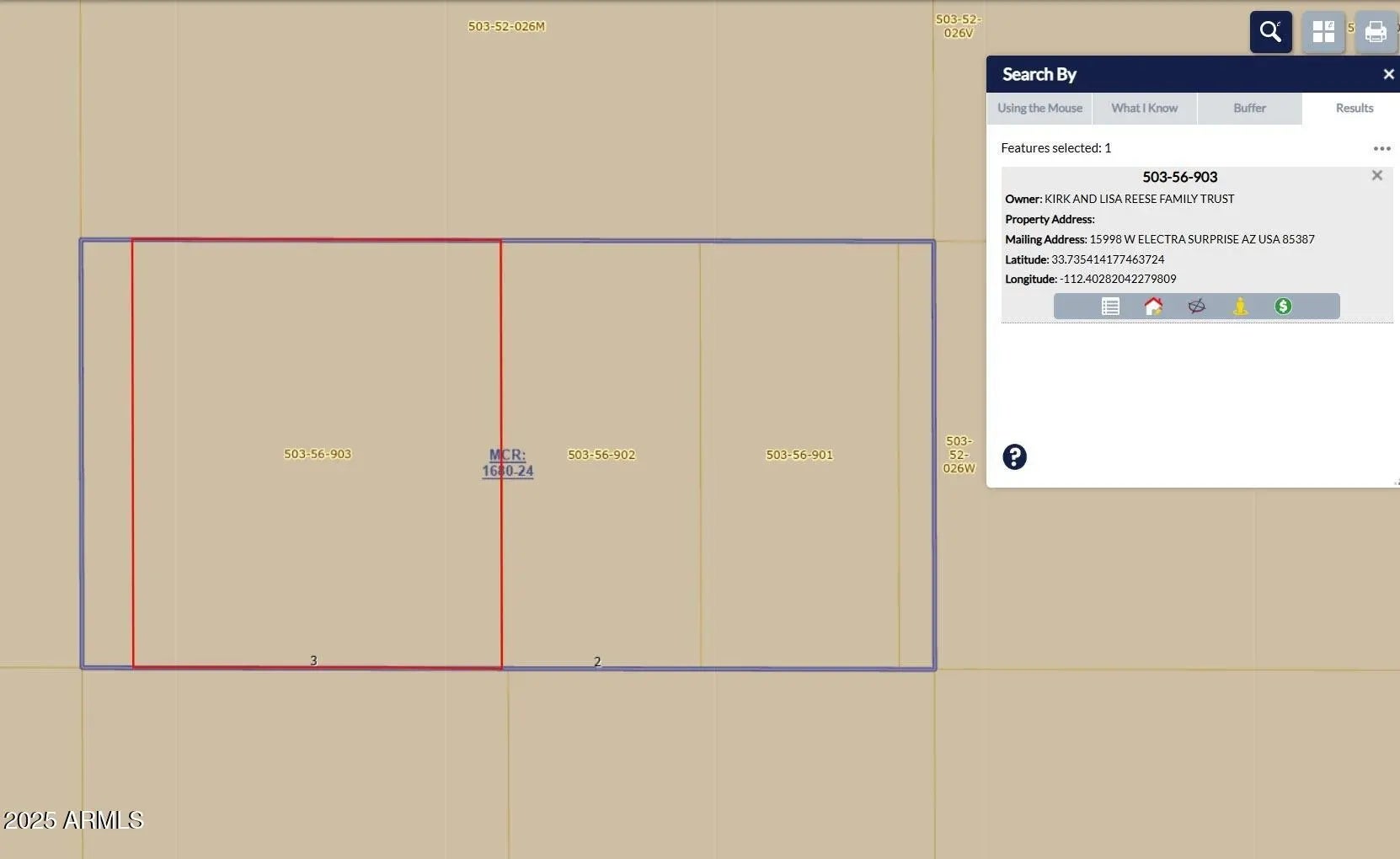
Task: Open street view yellow person icon
Action: [x=1240, y=307]
